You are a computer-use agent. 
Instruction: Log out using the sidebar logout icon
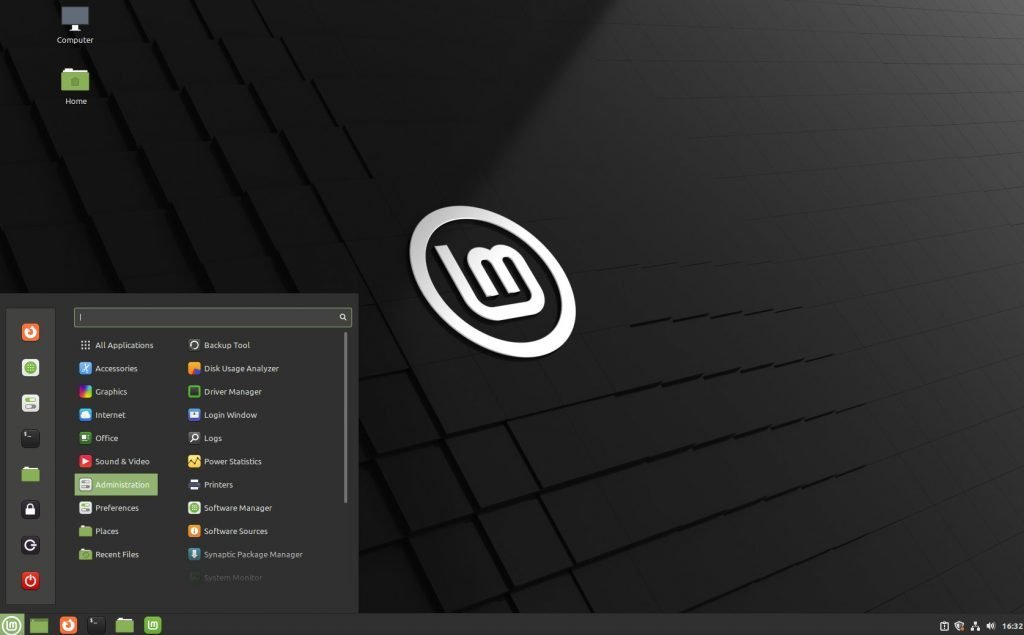pyautogui.click(x=30, y=545)
